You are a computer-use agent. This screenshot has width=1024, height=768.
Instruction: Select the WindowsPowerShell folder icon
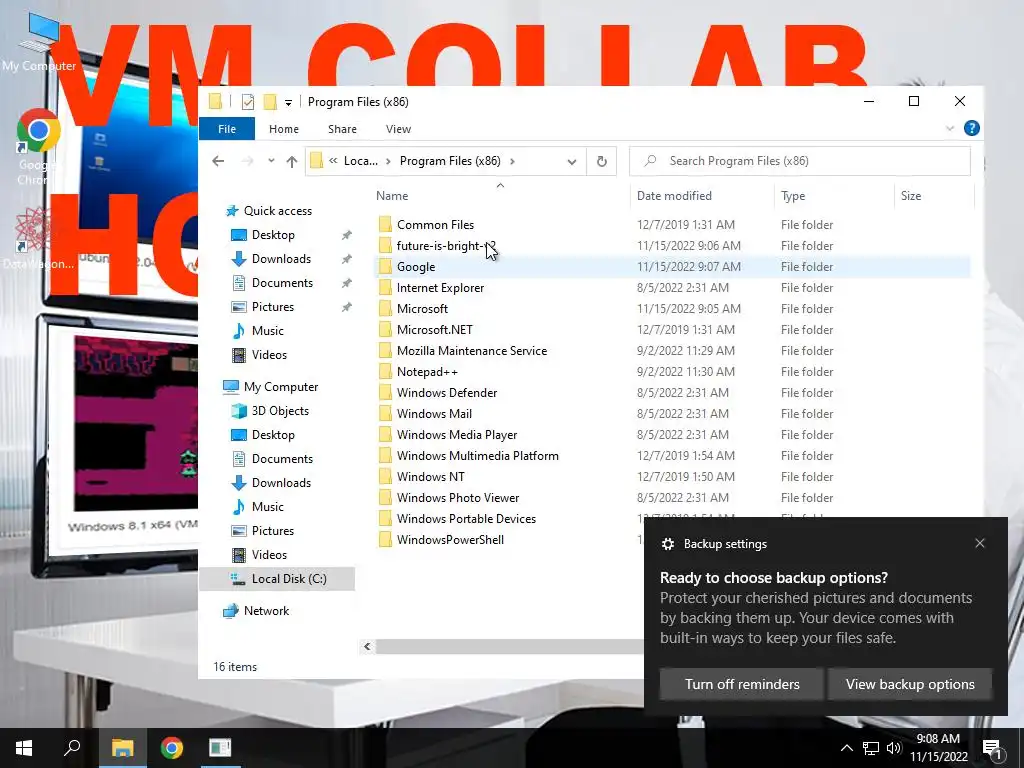click(x=385, y=539)
